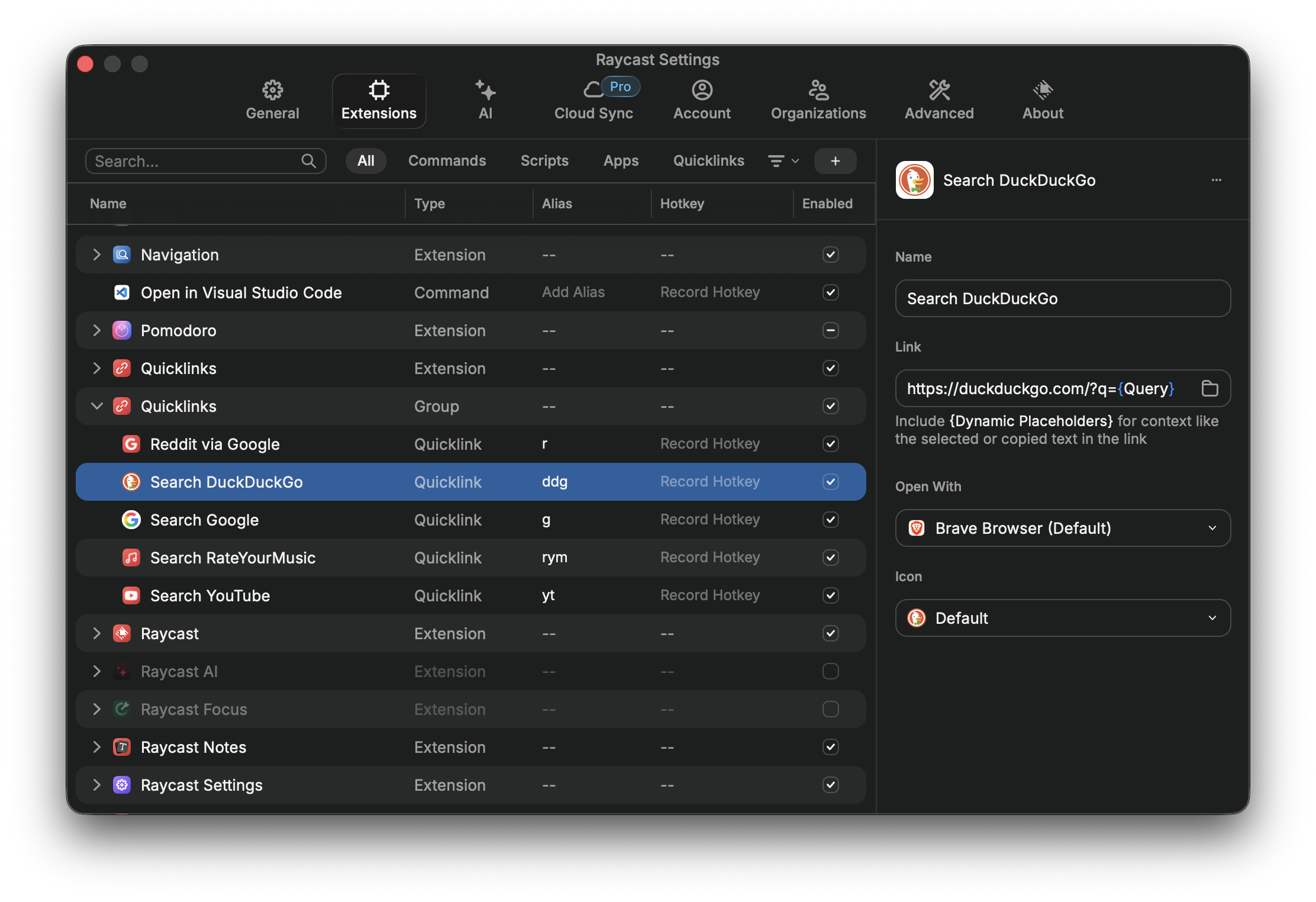The height and width of the screenshot is (902, 1316).
Task: Expand the Quicklinks extension row
Action: pos(96,368)
